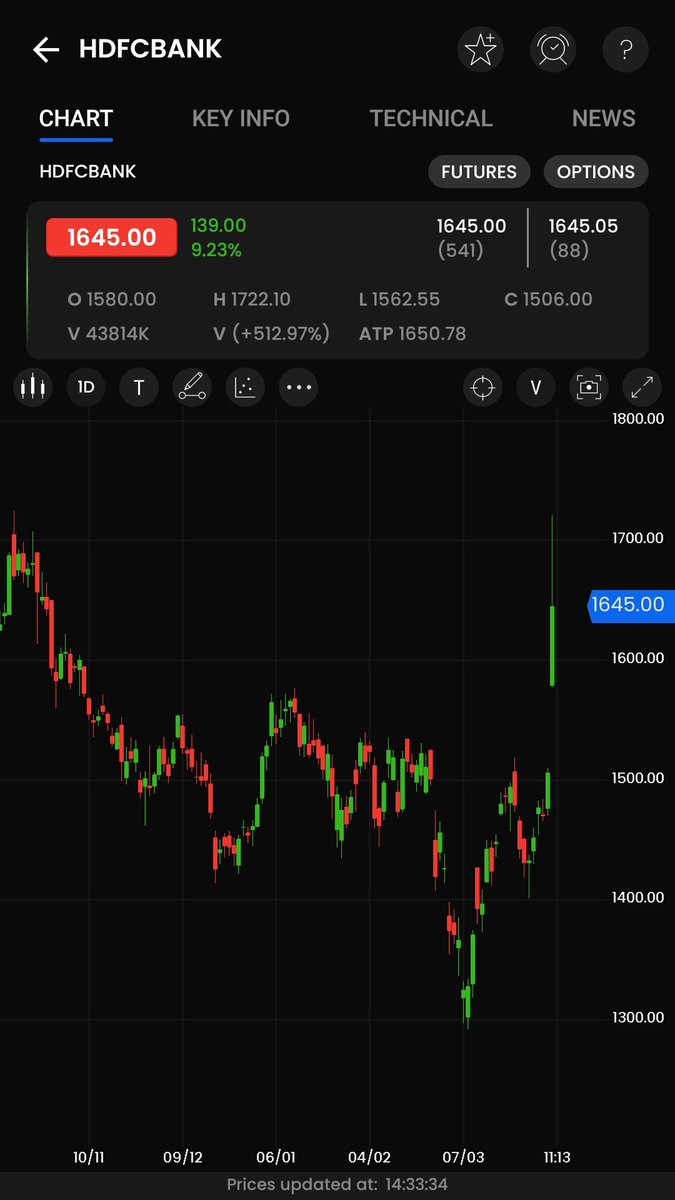Tap the 10/11 date axis label

click(89, 1157)
